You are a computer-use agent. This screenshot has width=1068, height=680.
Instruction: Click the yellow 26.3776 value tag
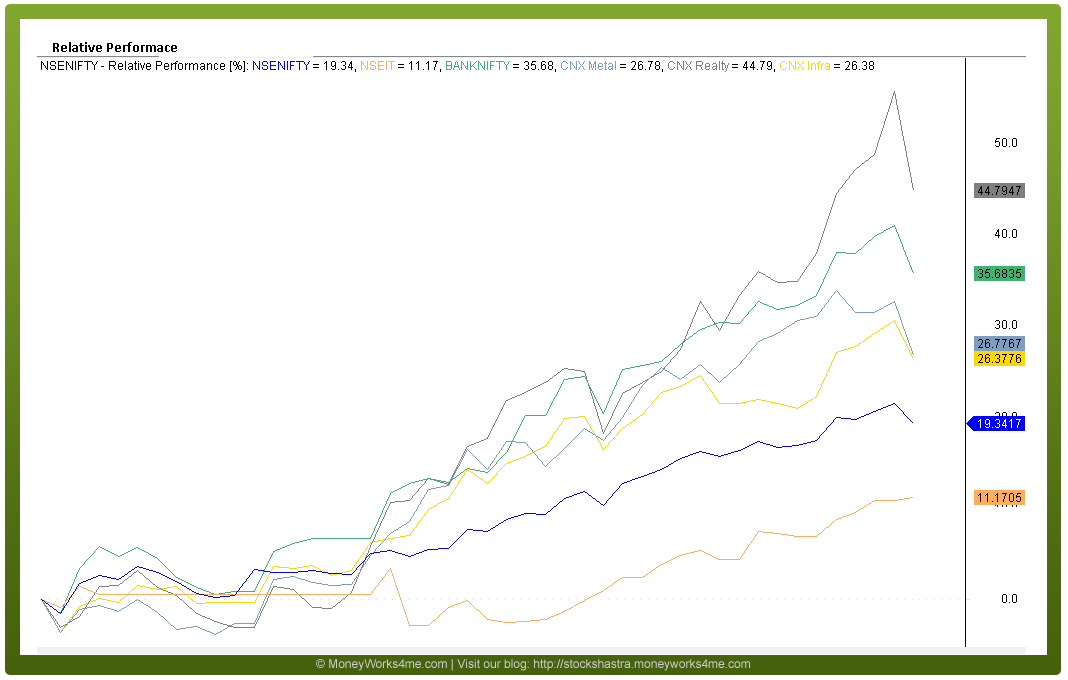(999, 359)
